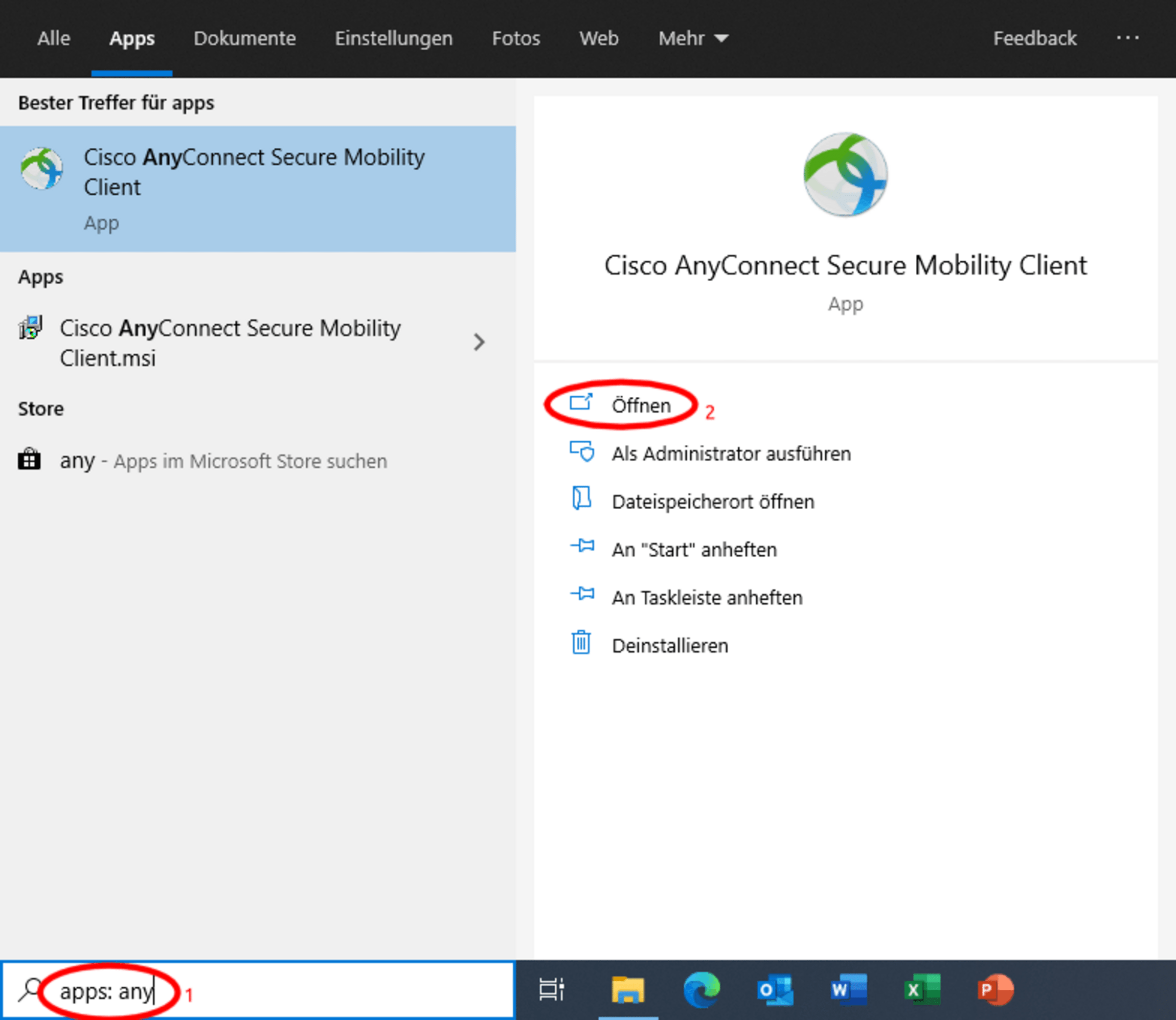
Task: Open the three-dots options menu
Action: (1127, 38)
